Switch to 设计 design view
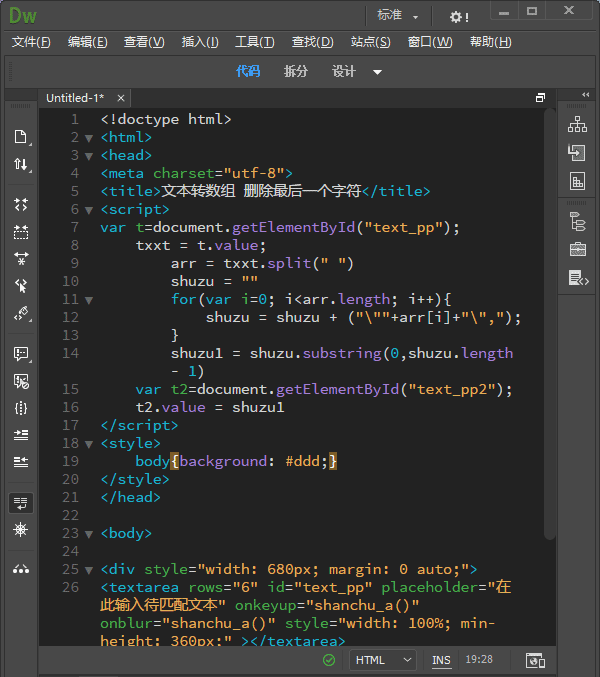Screen dimensions: 600x677 tap(344, 71)
